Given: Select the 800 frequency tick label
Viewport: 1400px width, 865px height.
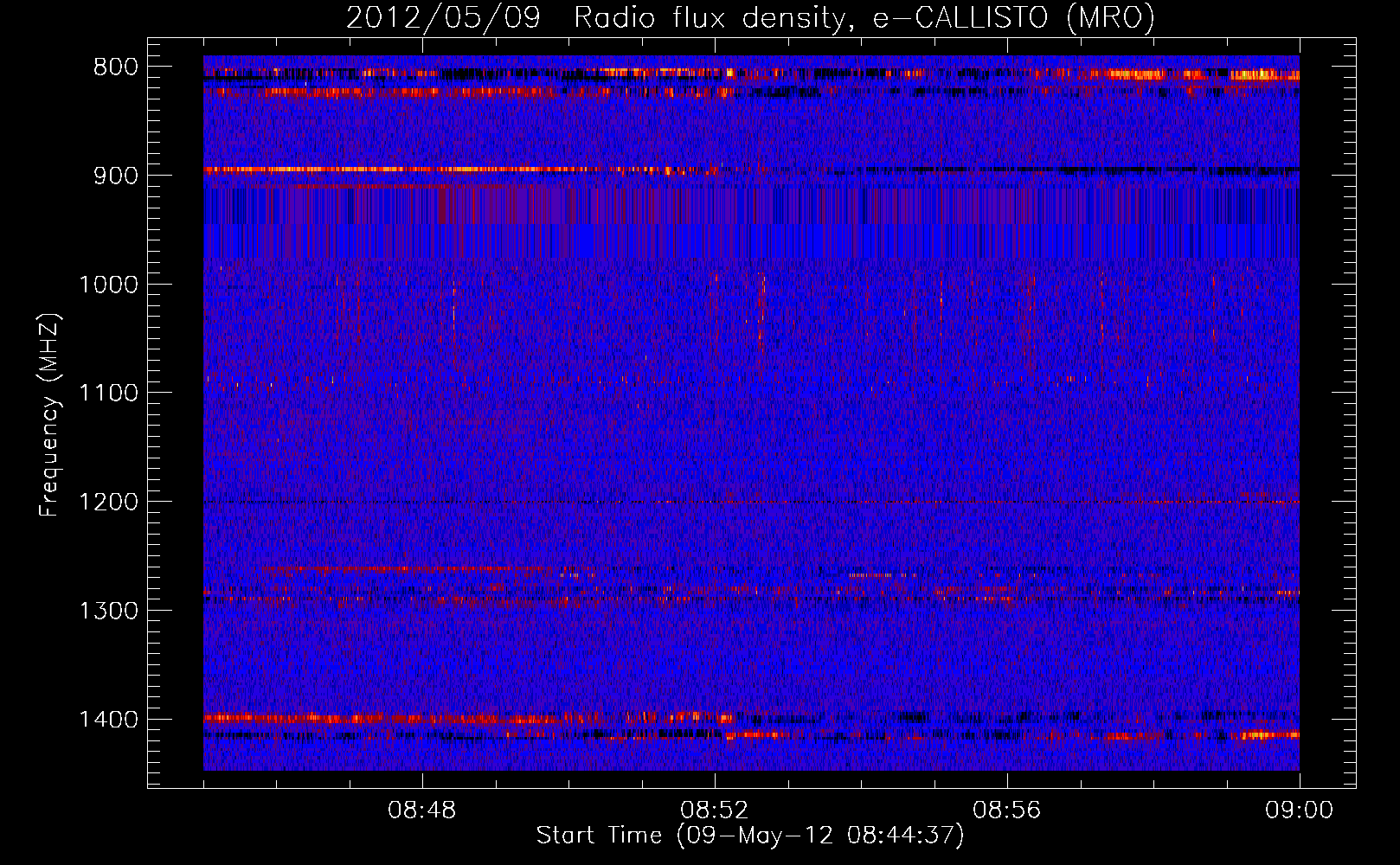Looking at the screenshot, I should (x=115, y=67).
